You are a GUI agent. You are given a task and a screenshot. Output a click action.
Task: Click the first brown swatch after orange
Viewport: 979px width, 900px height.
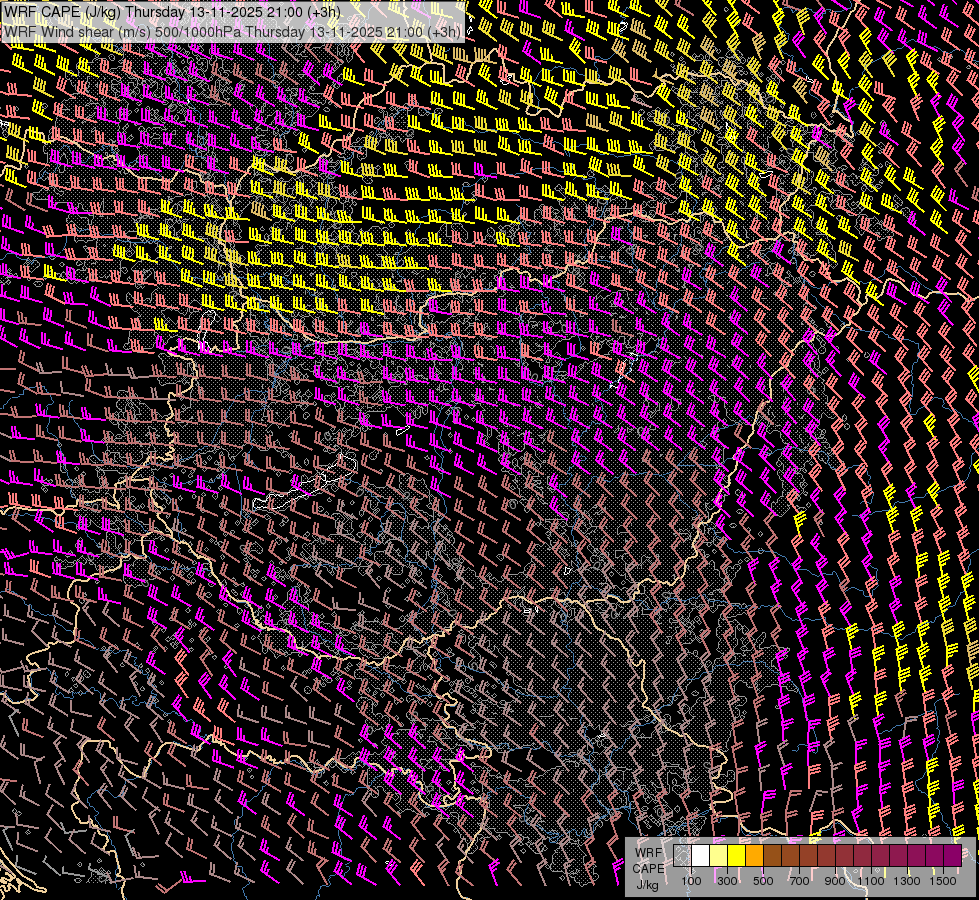point(772,855)
